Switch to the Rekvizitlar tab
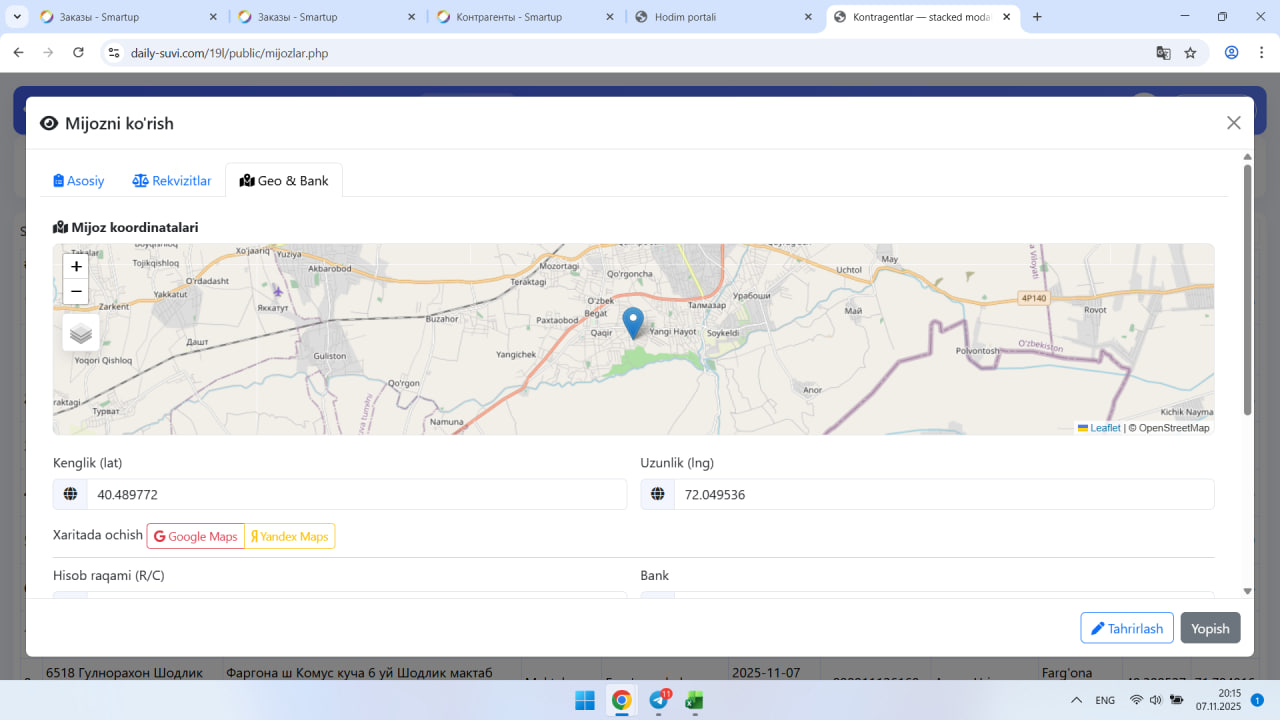The width and height of the screenshot is (1280, 720). point(172,181)
